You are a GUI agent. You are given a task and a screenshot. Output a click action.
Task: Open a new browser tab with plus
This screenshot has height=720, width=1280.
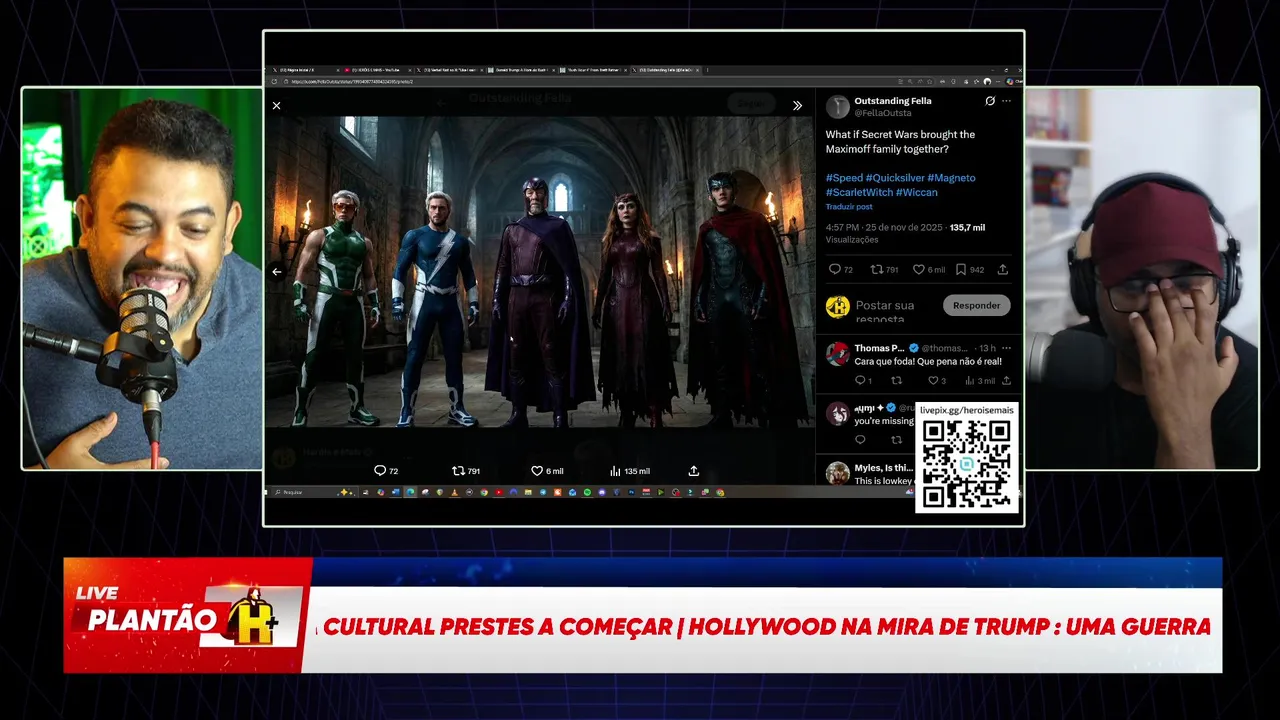point(708,70)
